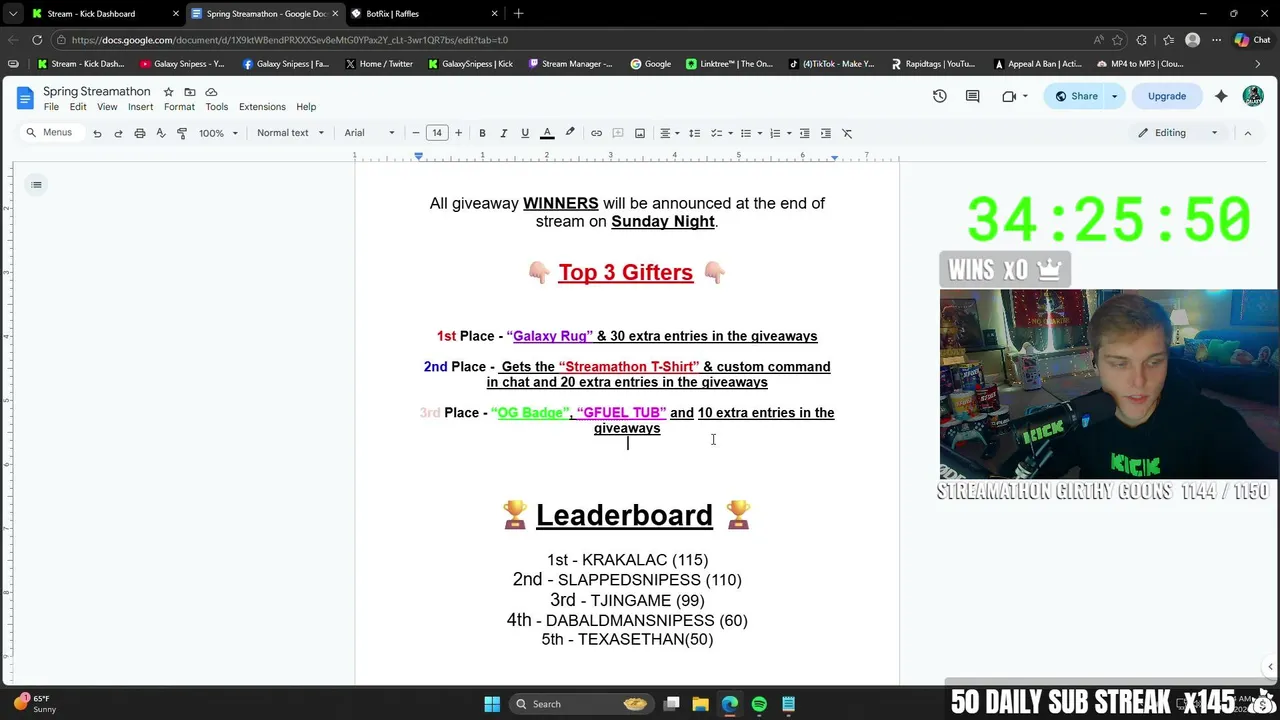Open the Insert menu

tap(140, 107)
